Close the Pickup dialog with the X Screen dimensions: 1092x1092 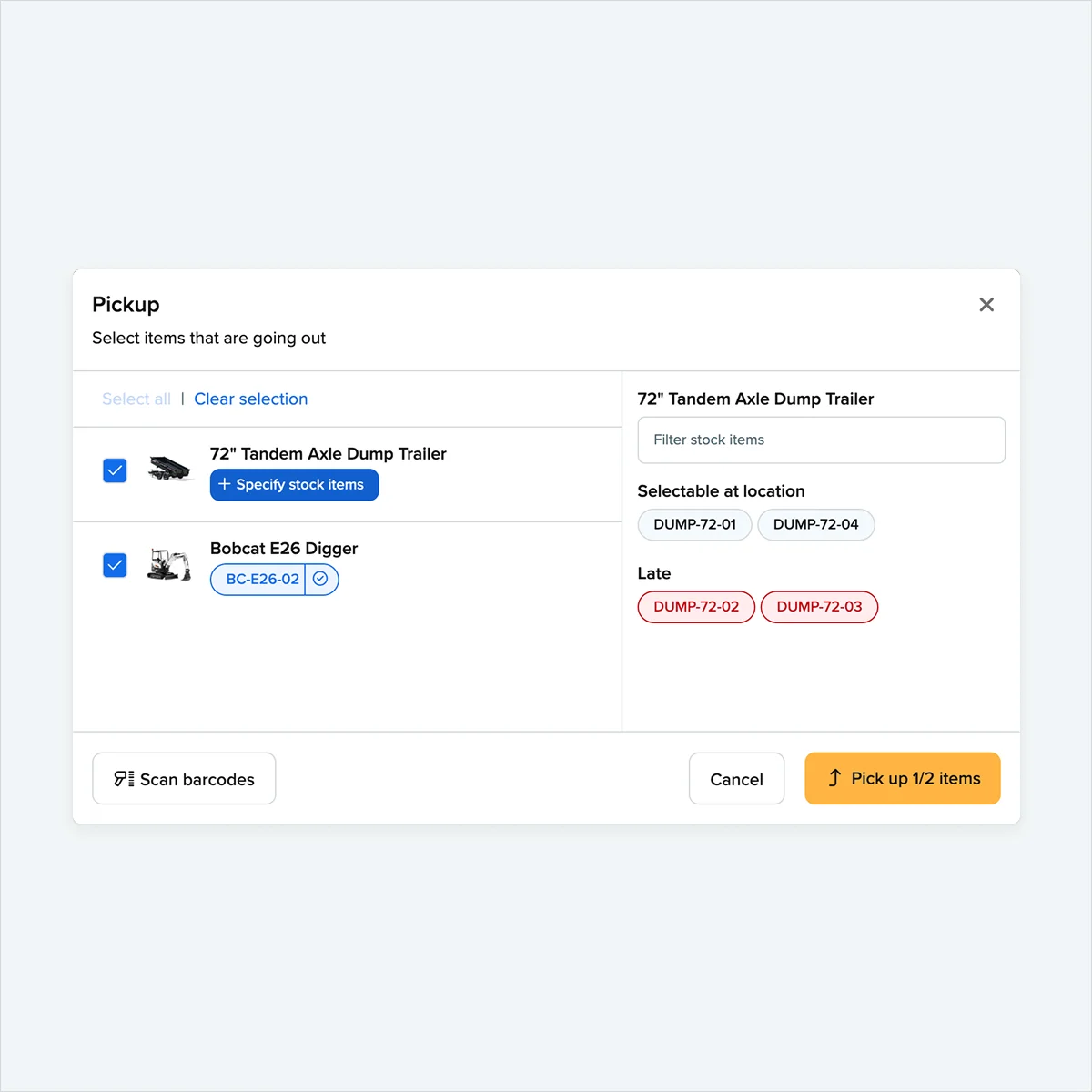pyautogui.click(x=986, y=304)
